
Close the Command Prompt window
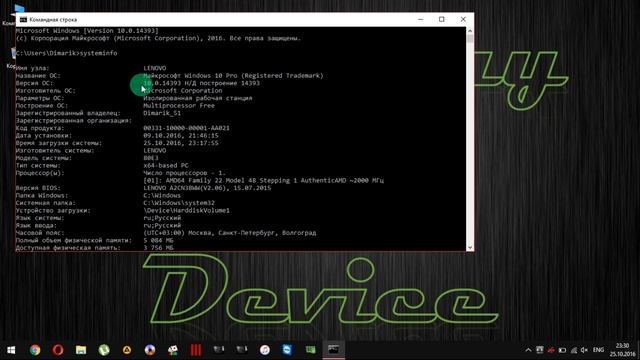463,20
